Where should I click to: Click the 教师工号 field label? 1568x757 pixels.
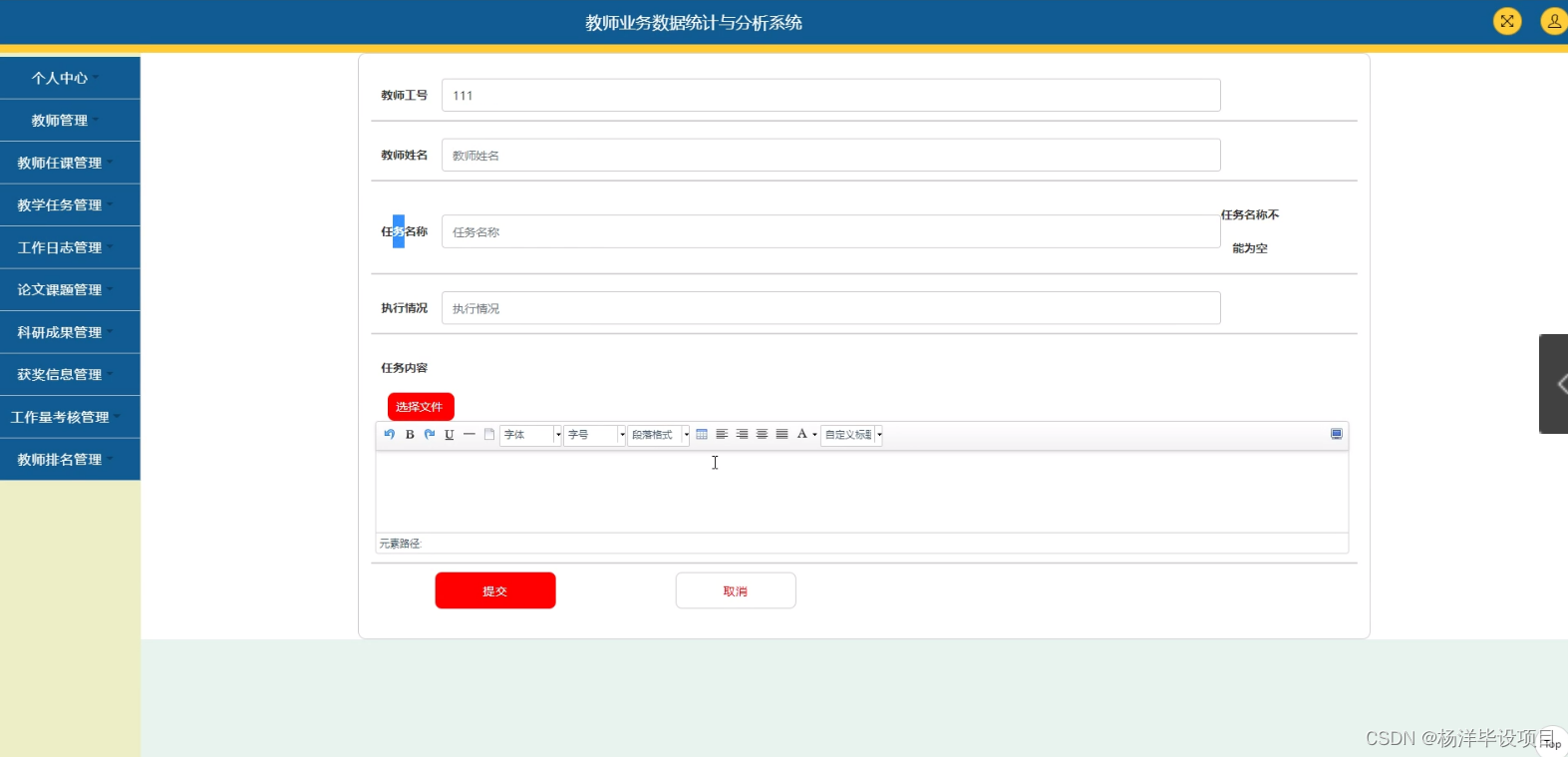click(x=404, y=95)
